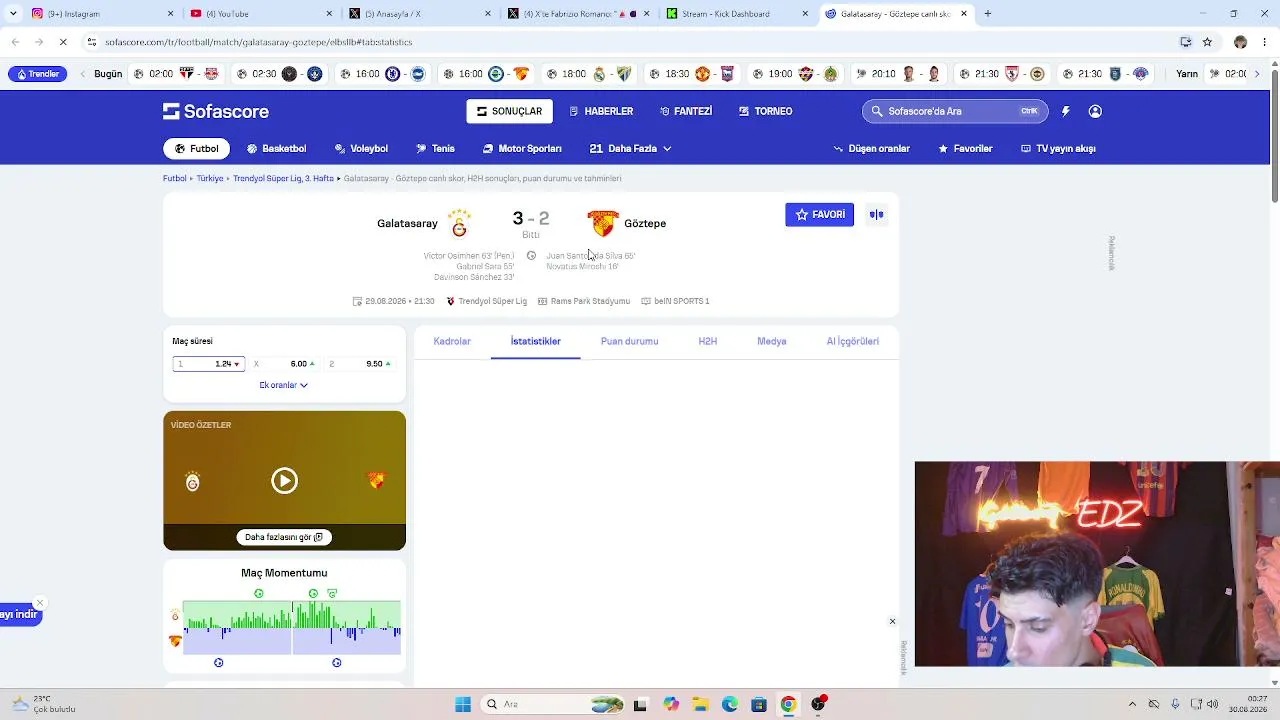Open the weather widget on the taskbar

(42, 704)
